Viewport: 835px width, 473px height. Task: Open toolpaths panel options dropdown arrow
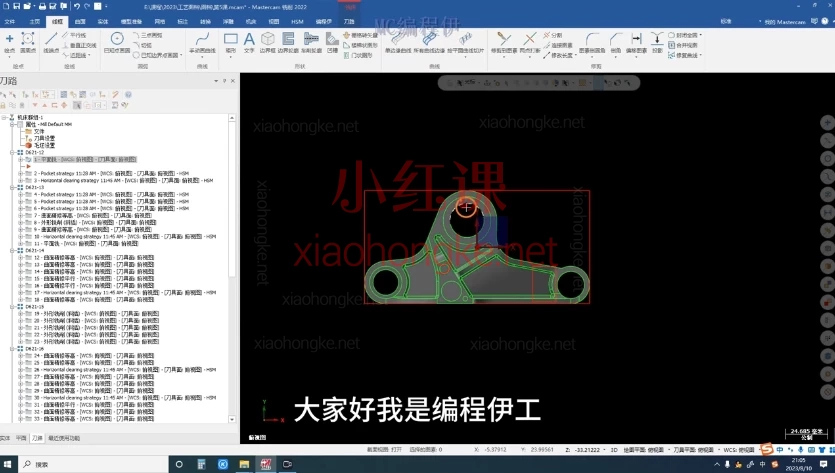click(216, 81)
